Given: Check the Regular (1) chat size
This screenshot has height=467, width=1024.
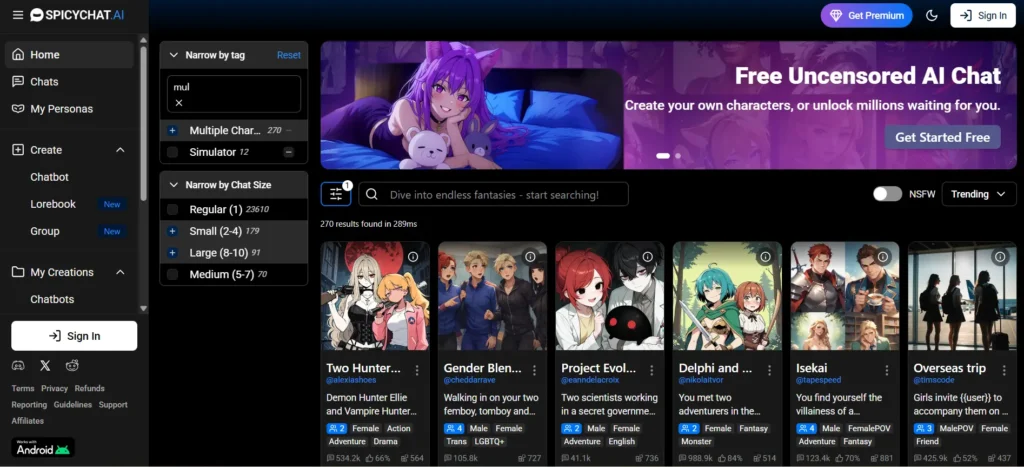Looking at the screenshot, I should click(x=172, y=210).
